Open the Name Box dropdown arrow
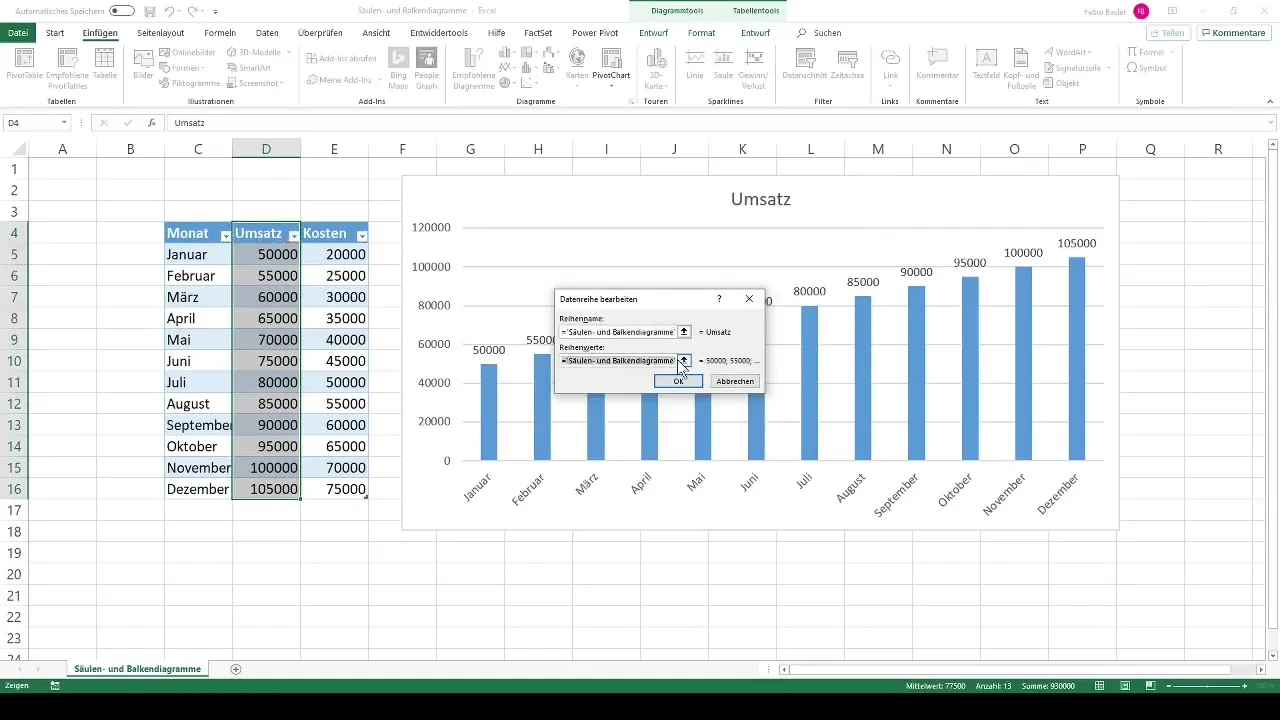 click(64, 122)
